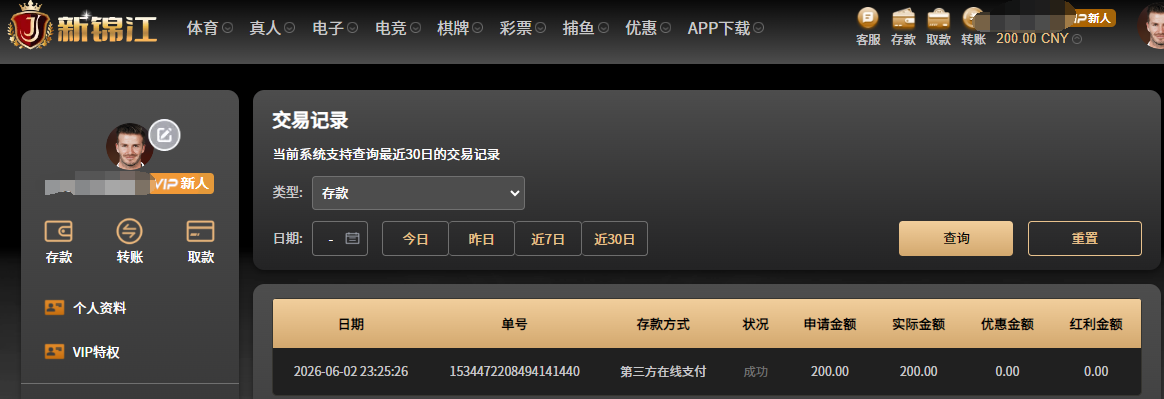Click the 新锦江 logo
The width and height of the screenshot is (1164, 399).
[x=83, y=27]
